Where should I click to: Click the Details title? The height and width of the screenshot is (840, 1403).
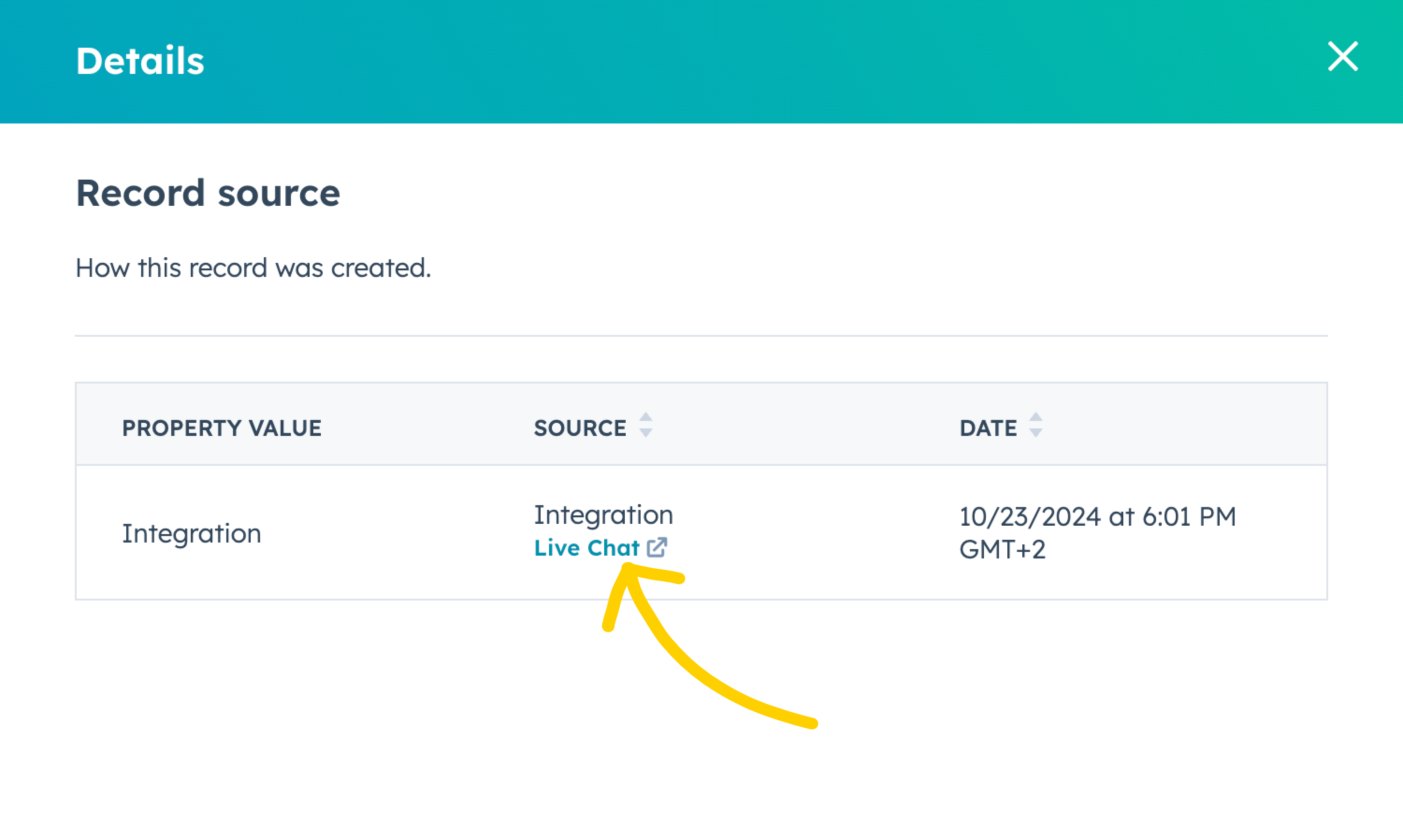(x=140, y=60)
